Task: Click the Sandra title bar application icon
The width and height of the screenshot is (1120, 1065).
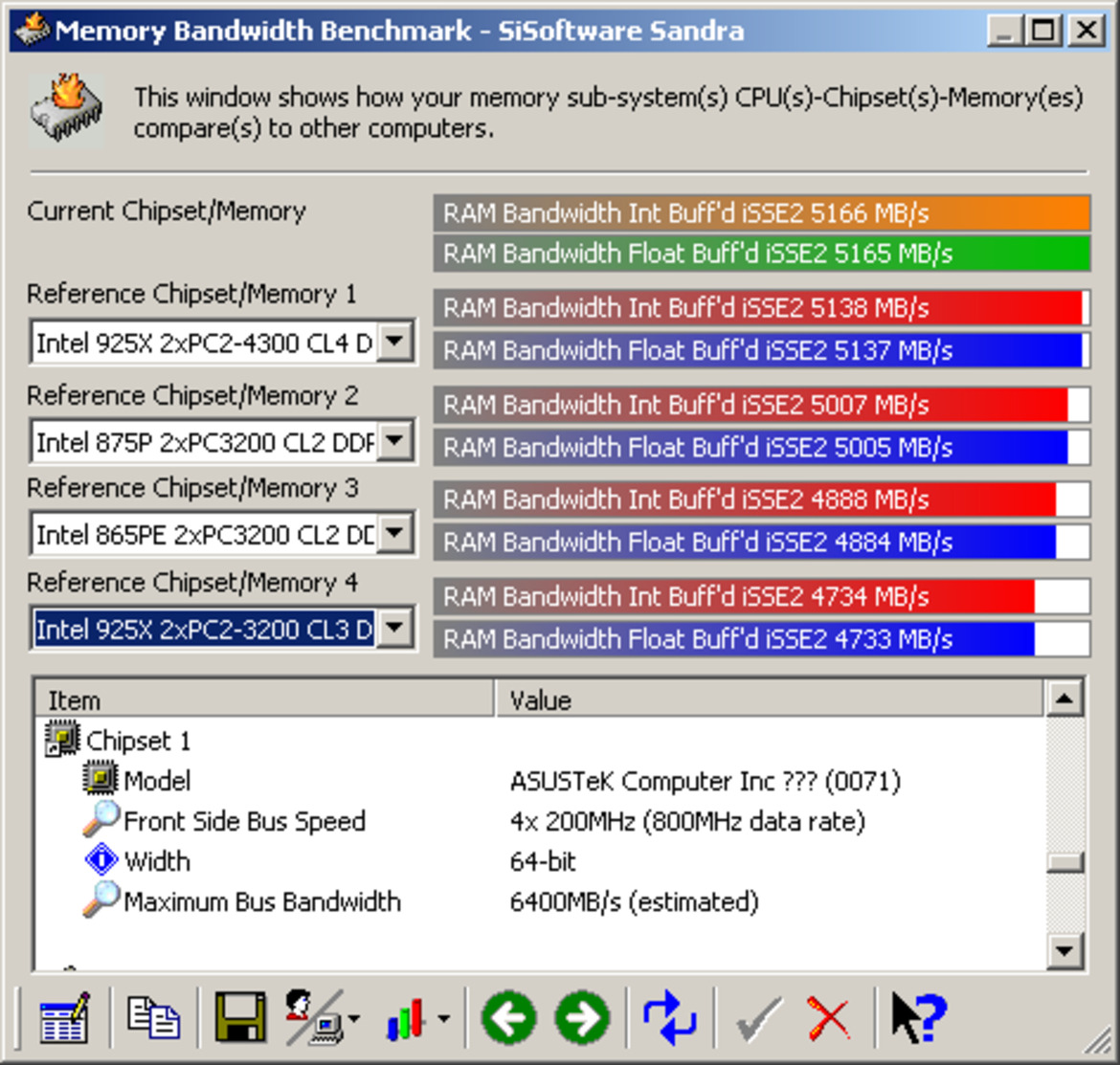Action: point(32,30)
